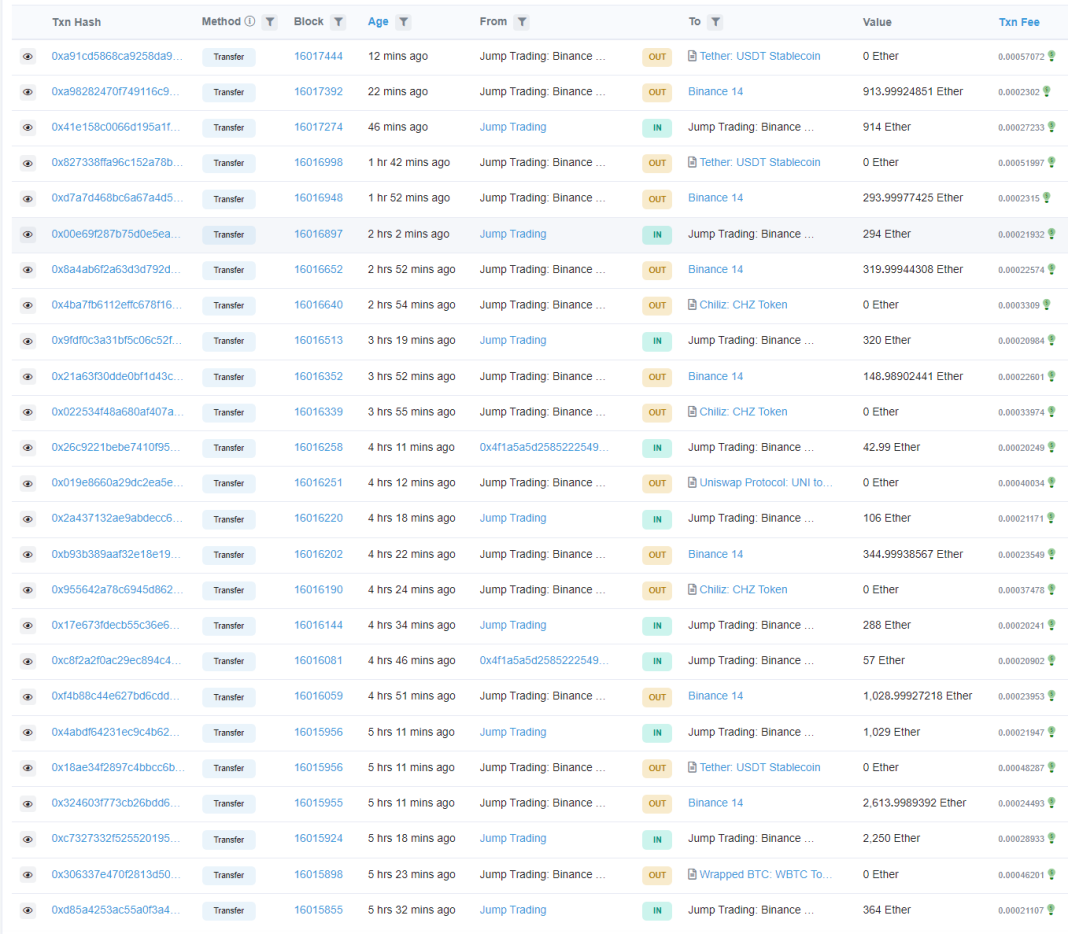Open the Age column filter dropdown

pos(403,22)
